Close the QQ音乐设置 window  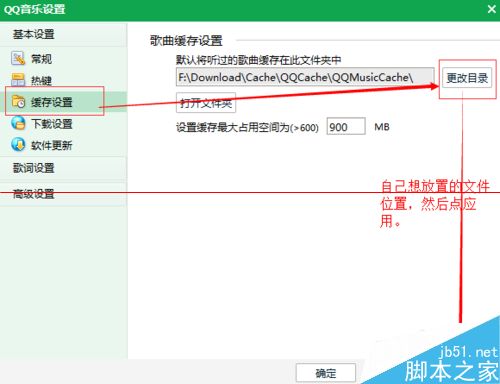click(492, 9)
